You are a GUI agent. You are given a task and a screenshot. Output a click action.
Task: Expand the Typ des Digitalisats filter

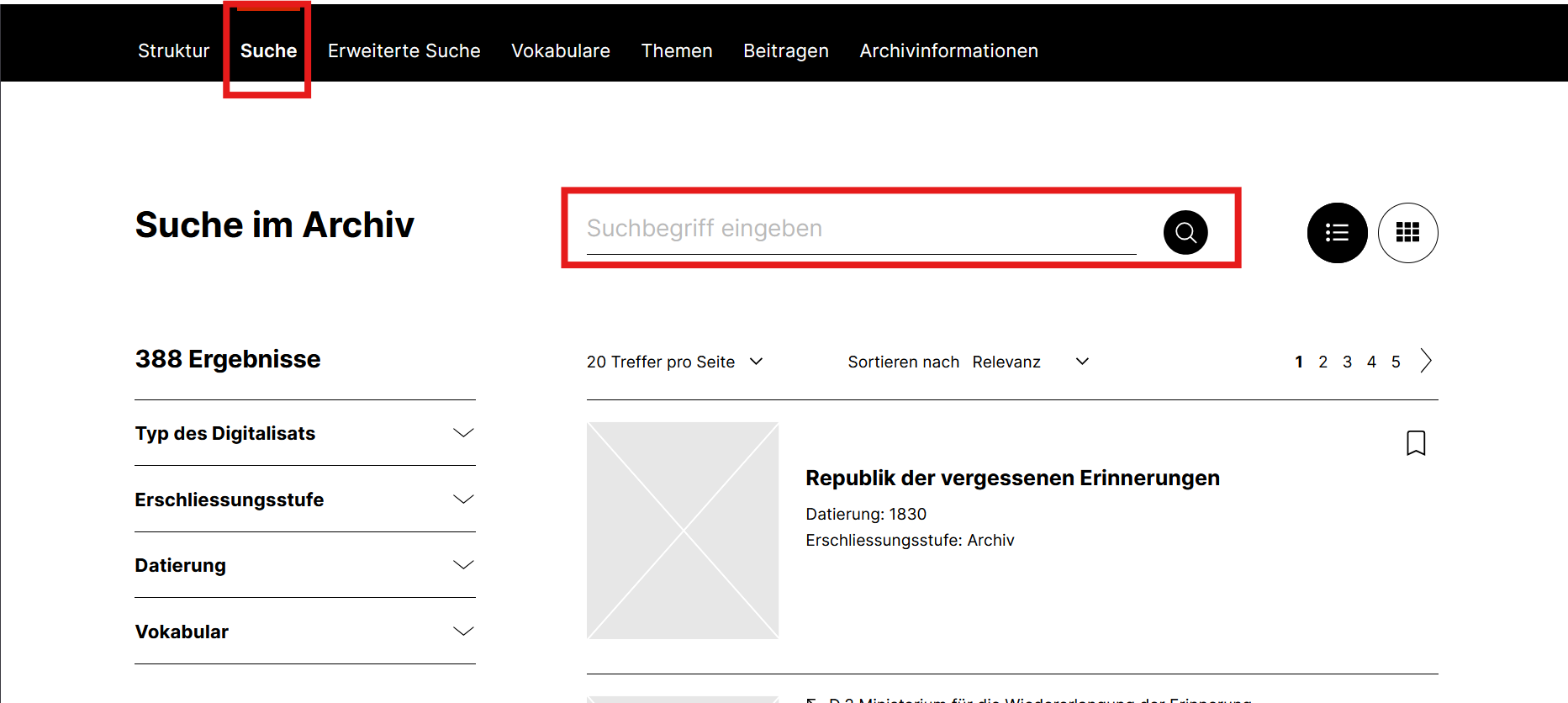(x=305, y=433)
